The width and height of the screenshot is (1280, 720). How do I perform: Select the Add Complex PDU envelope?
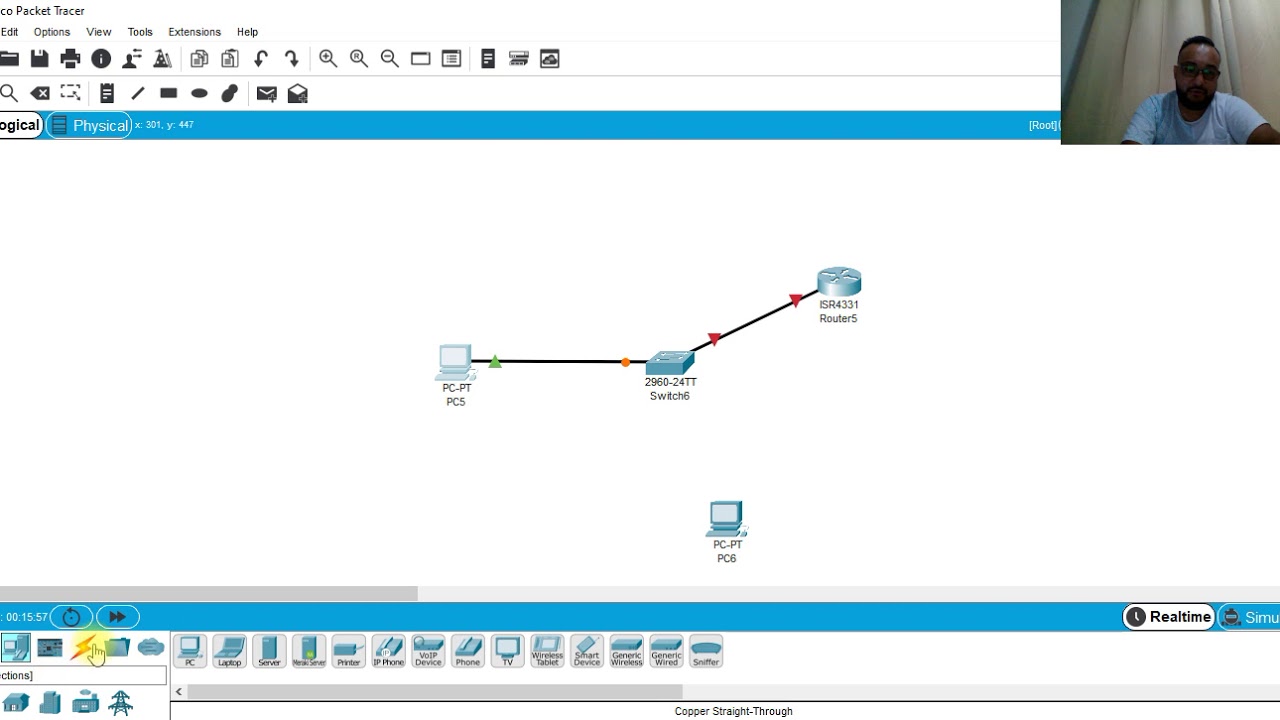[297, 93]
